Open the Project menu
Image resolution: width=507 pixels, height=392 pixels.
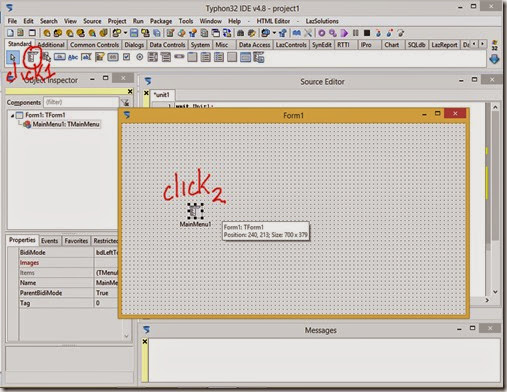(117, 21)
